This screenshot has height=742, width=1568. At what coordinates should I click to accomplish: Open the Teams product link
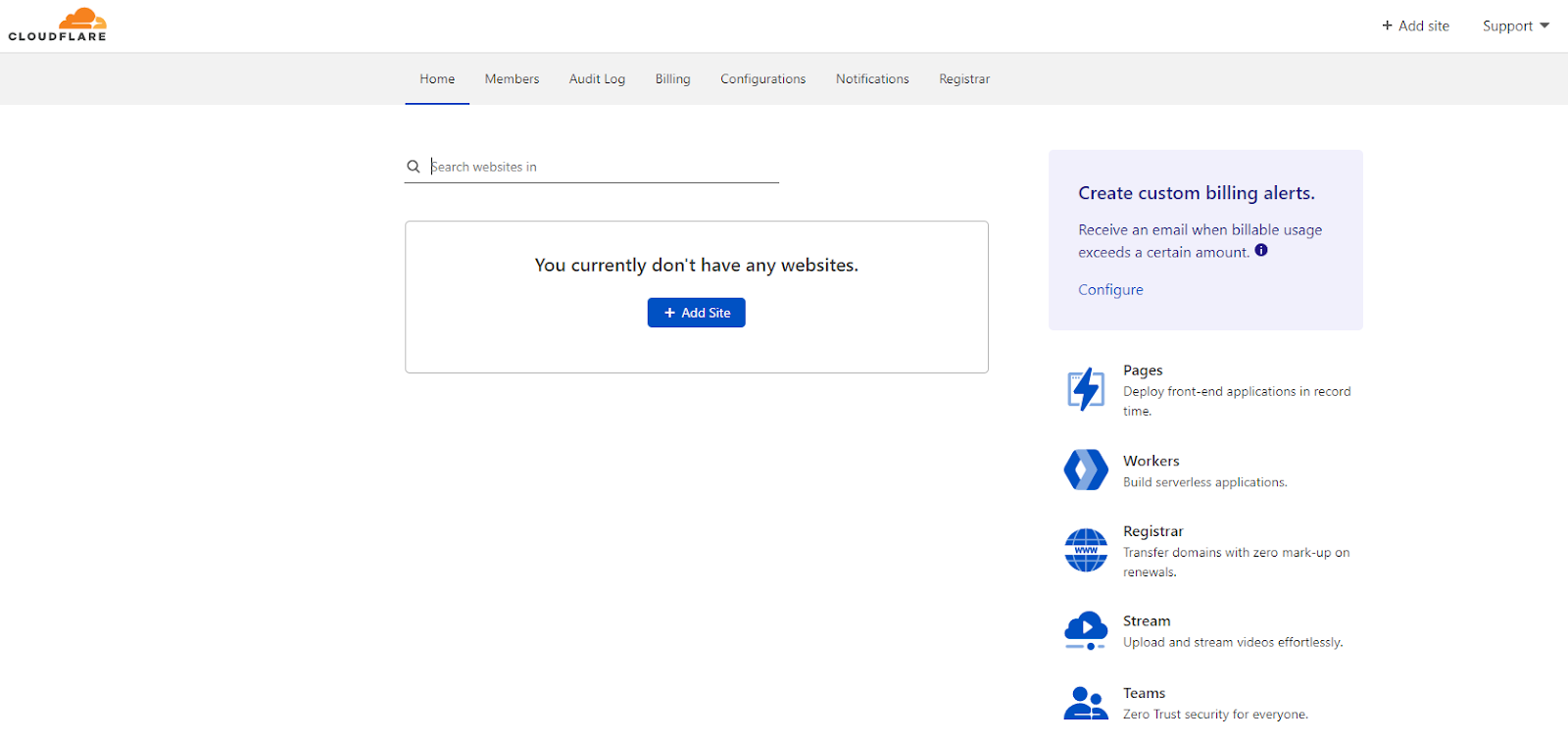(1144, 693)
